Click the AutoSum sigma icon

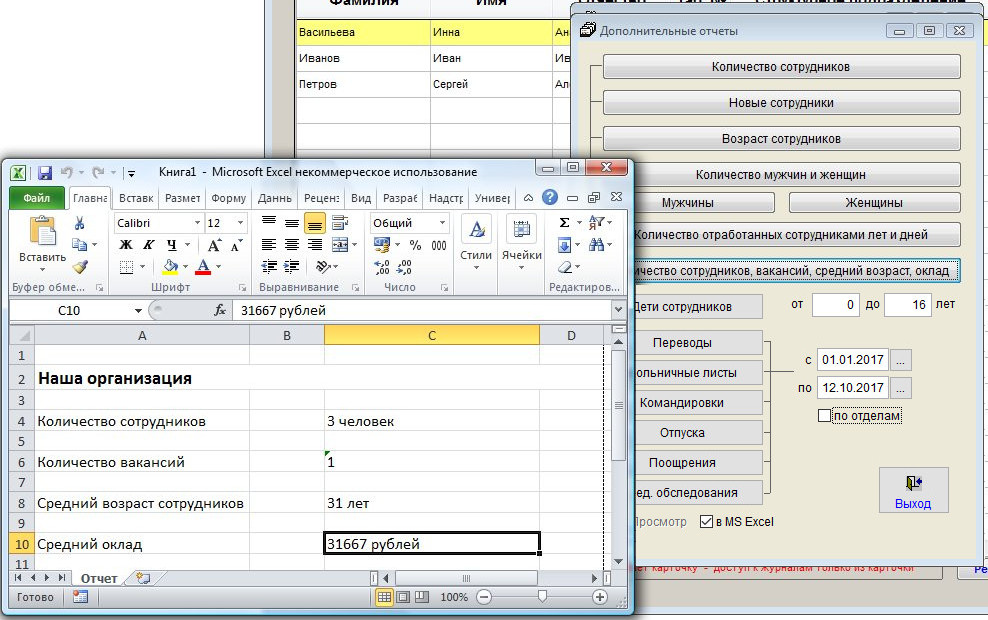tap(565, 223)
